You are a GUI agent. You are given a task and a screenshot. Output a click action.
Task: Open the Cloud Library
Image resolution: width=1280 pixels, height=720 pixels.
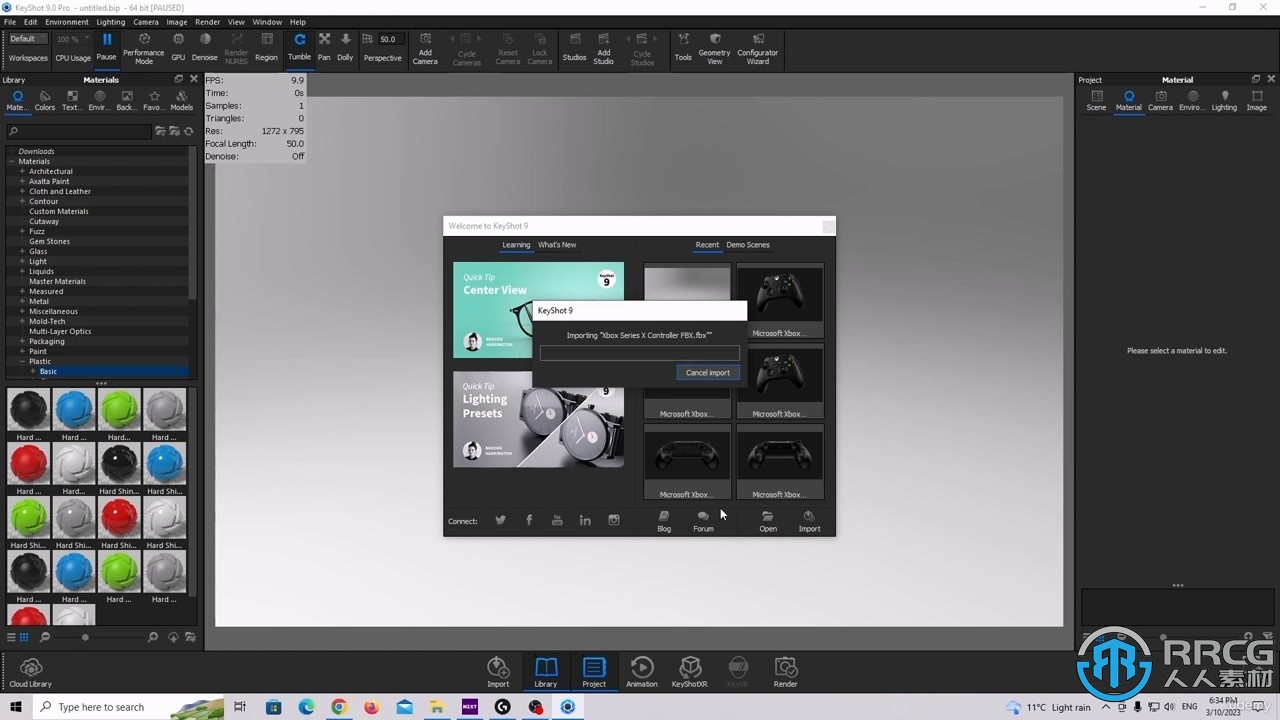[x=31, y=673]
